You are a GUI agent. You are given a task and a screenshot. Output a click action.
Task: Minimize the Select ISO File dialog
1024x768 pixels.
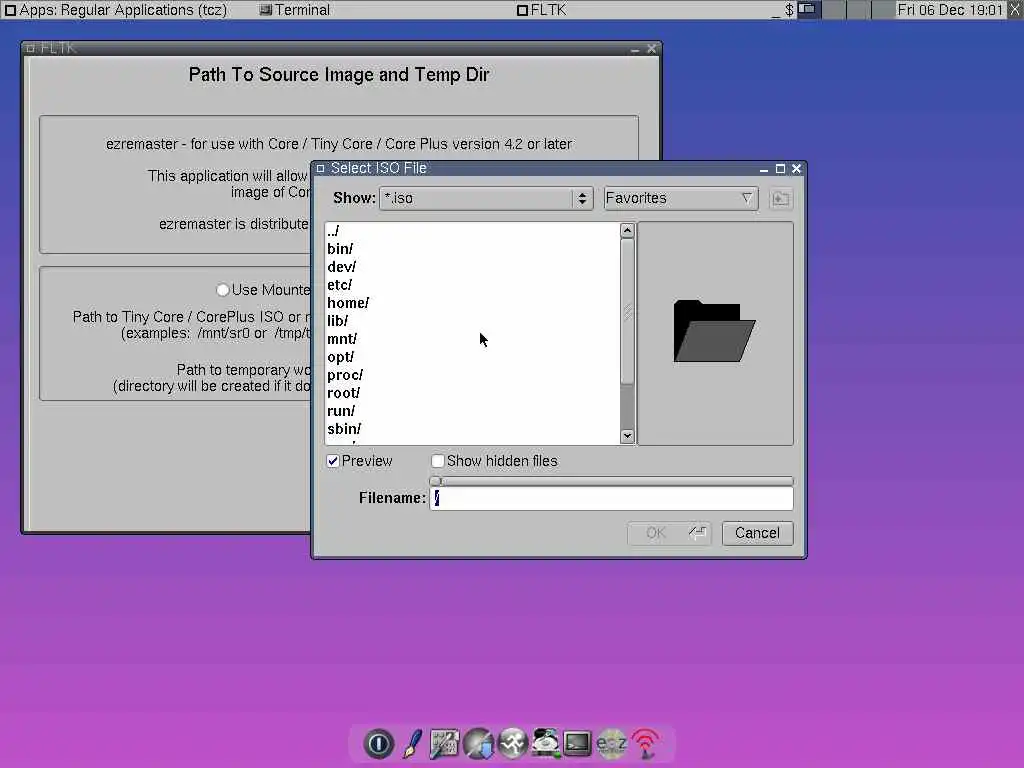pos(763,169)
